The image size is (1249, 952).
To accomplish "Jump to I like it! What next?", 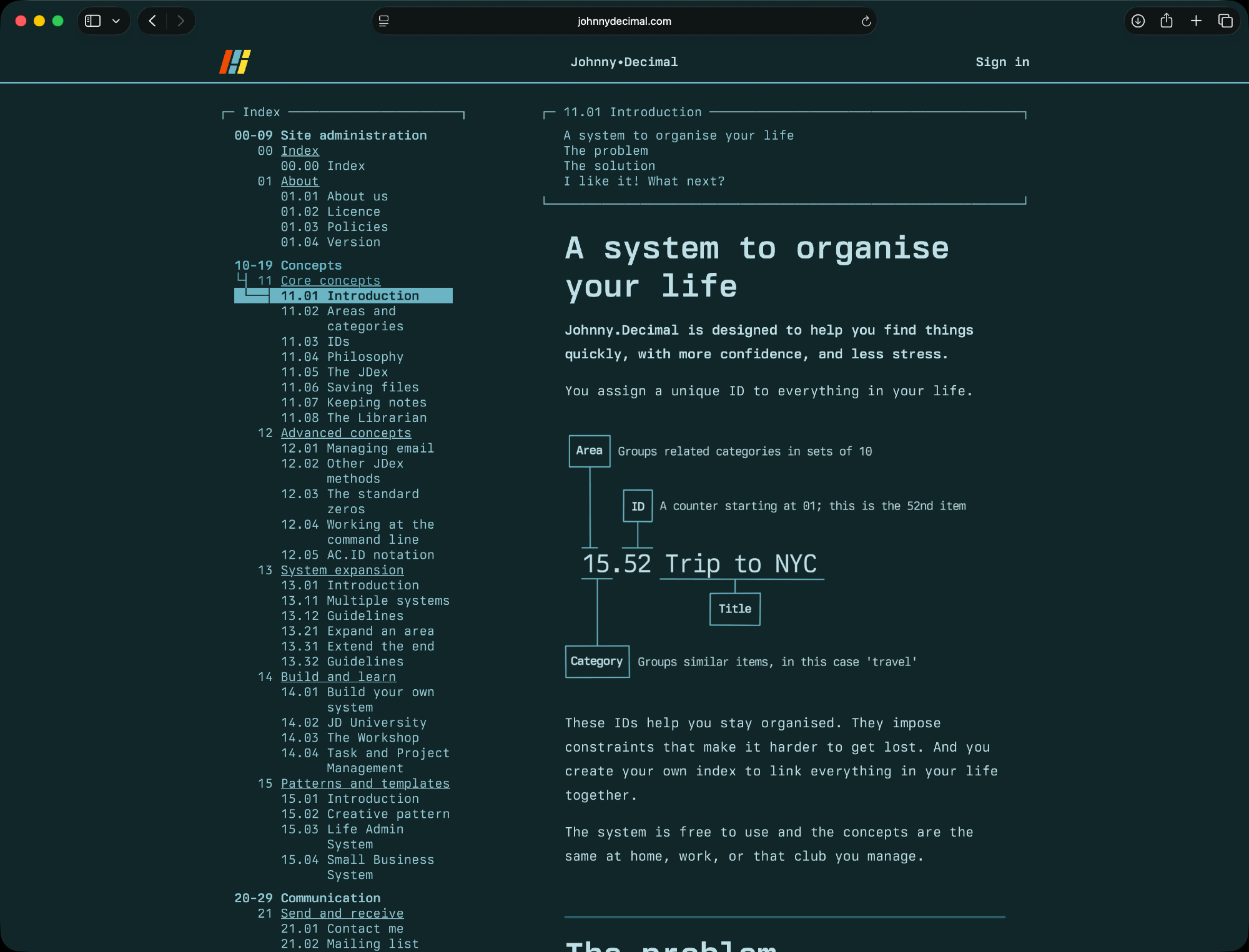I will [644, 182].
